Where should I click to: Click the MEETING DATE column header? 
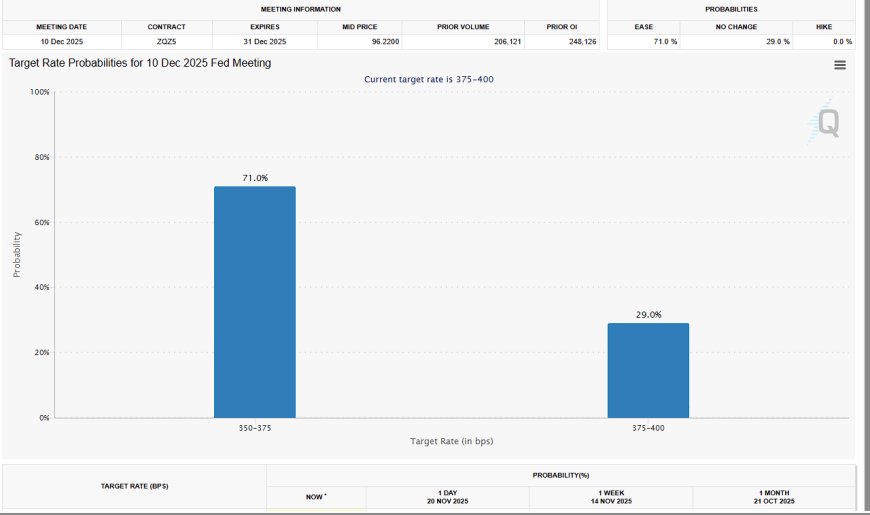[x=62, y=27]
